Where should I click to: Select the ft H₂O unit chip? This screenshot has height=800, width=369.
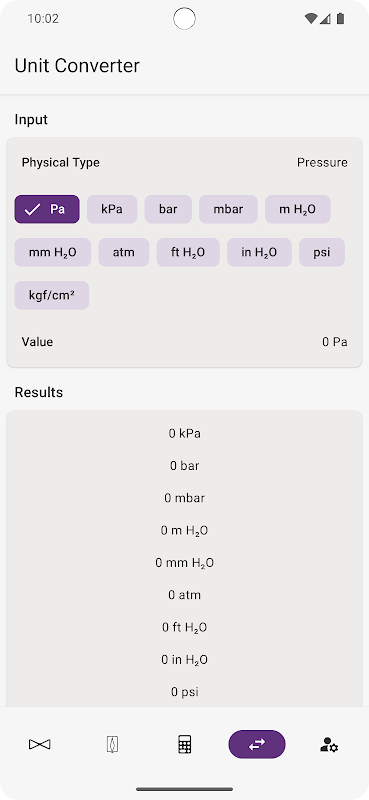(x=188, y=252)
